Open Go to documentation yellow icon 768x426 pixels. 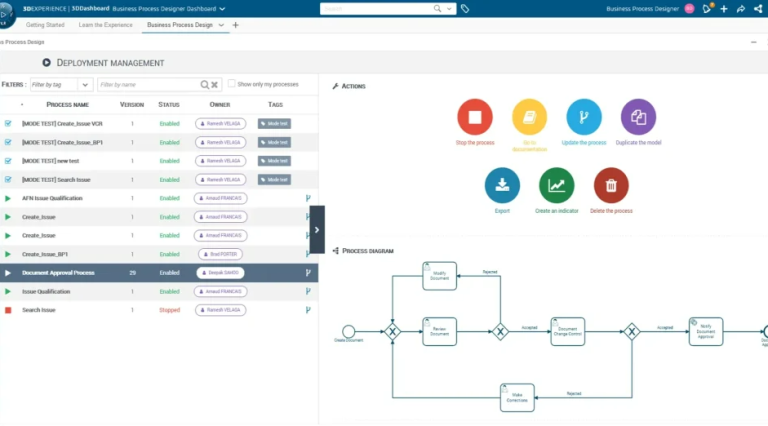point(530,117)
